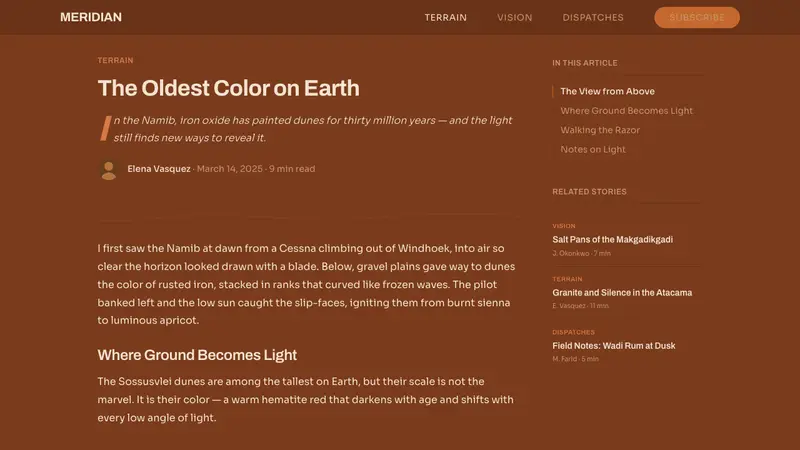Click the Related Stories sidebar heading
800x450 pixels.
coord(589,191)
